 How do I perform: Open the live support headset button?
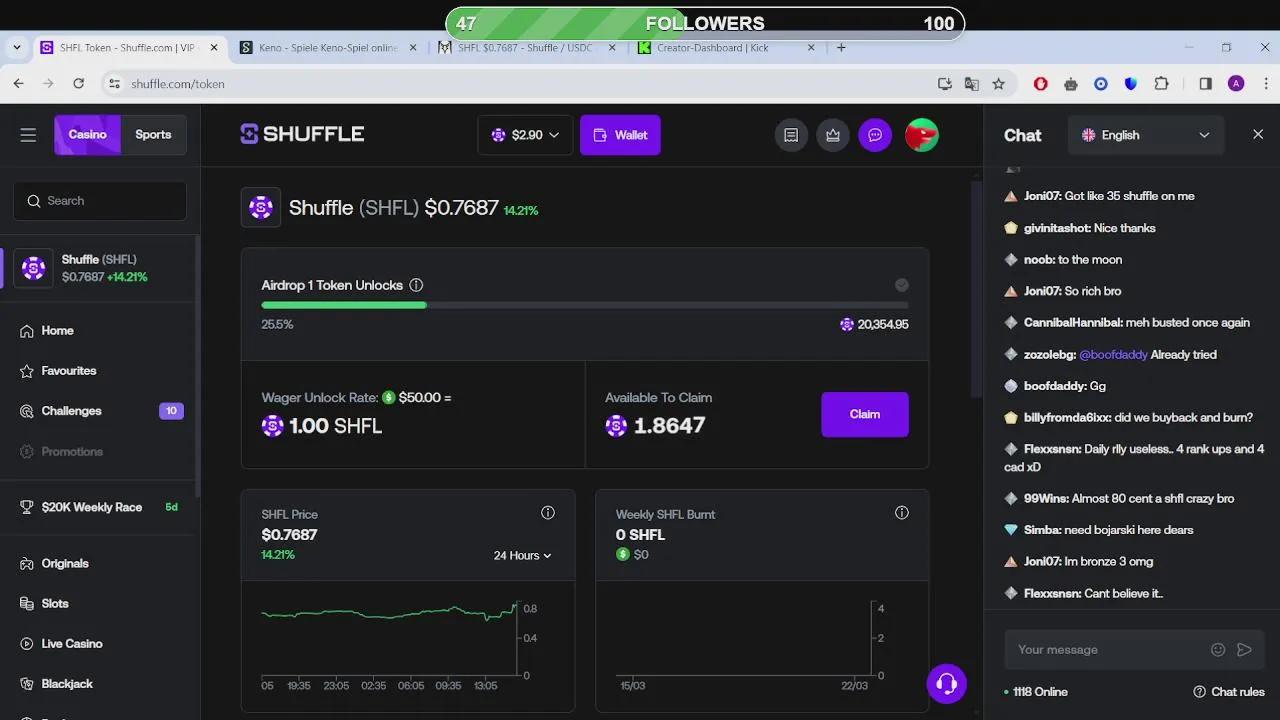pyautogui.click(x=946, y=684)
